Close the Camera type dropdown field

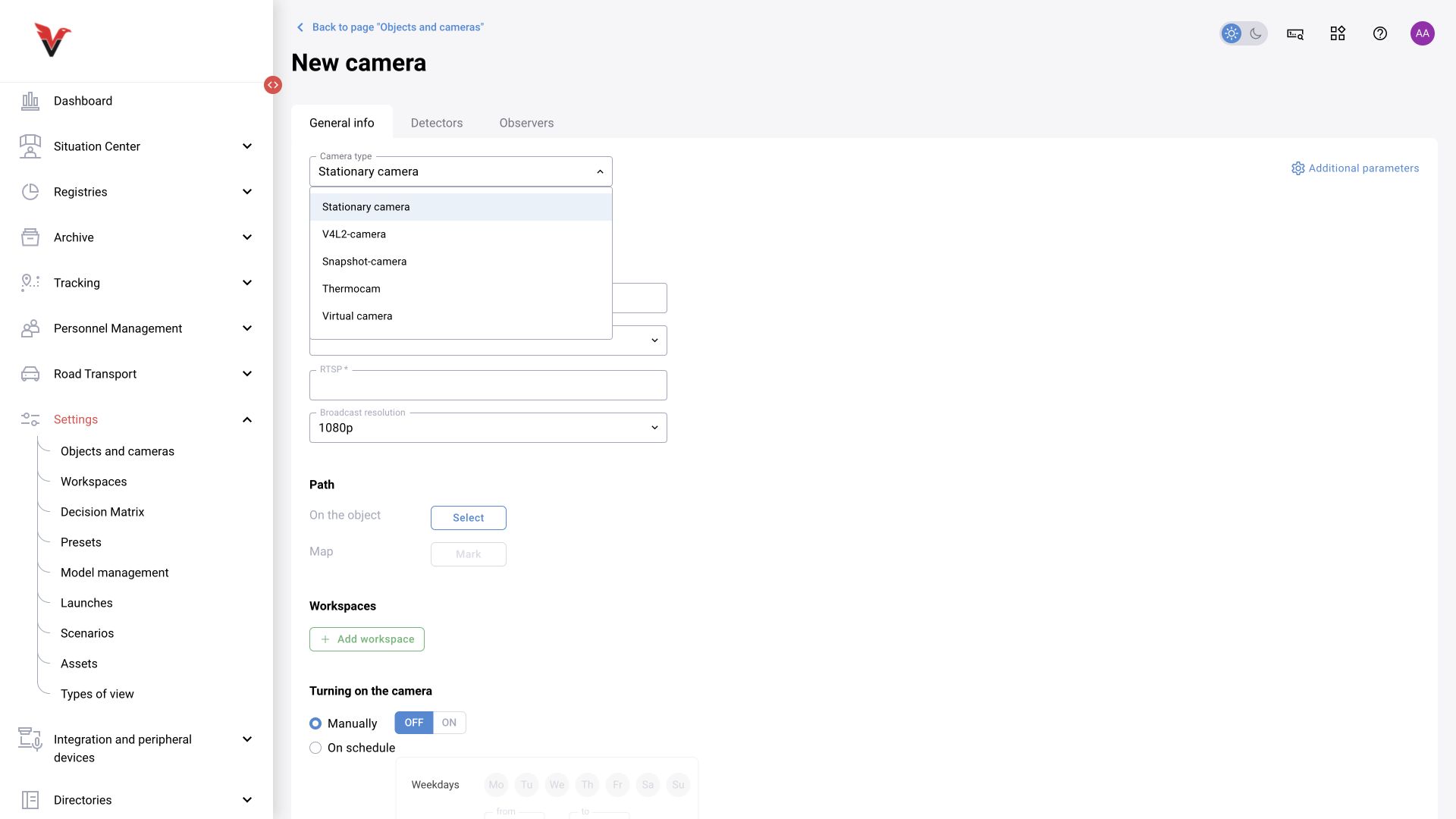(x=461, y=171)
